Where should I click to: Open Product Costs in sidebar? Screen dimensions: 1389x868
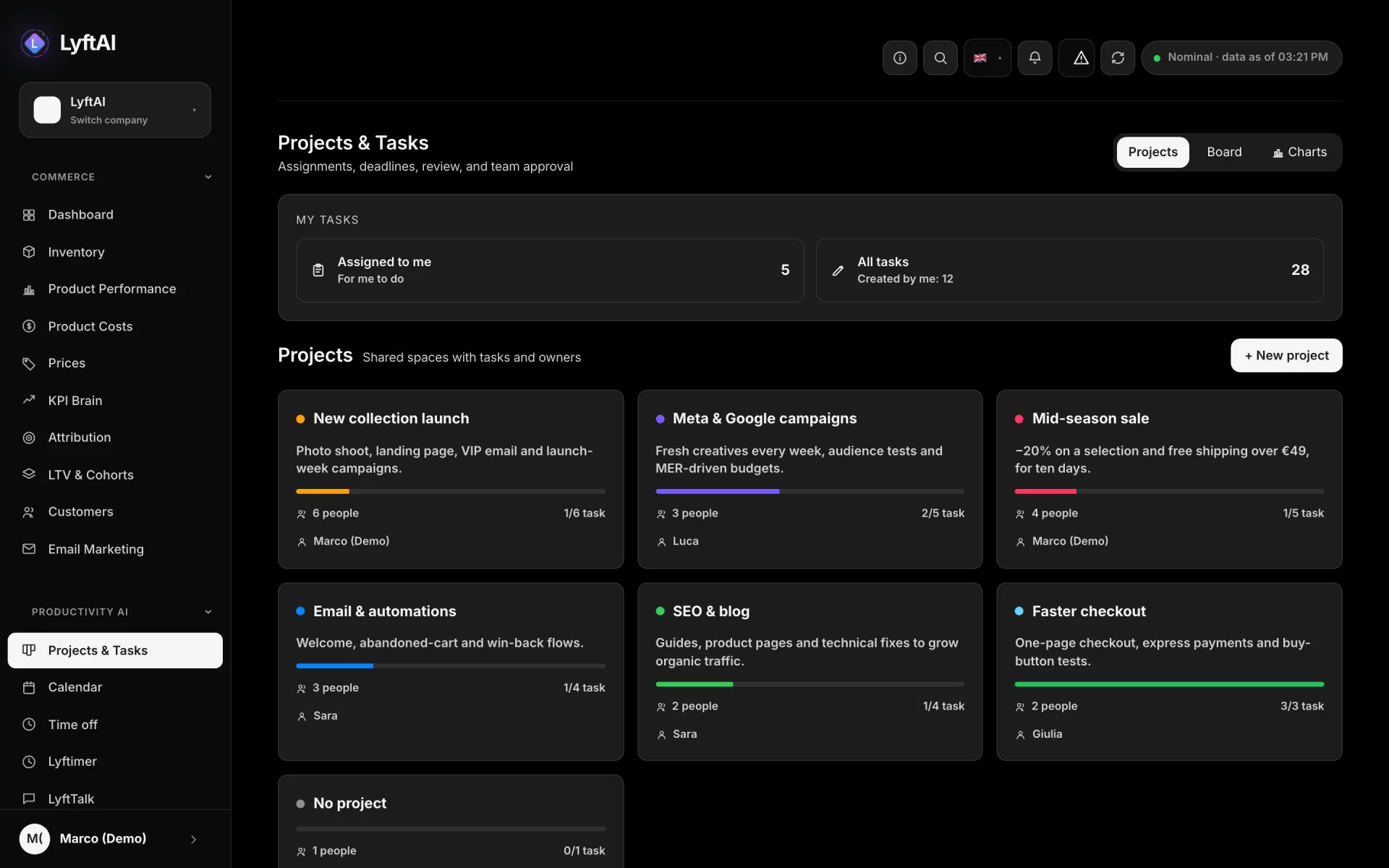tap(115, 326)
